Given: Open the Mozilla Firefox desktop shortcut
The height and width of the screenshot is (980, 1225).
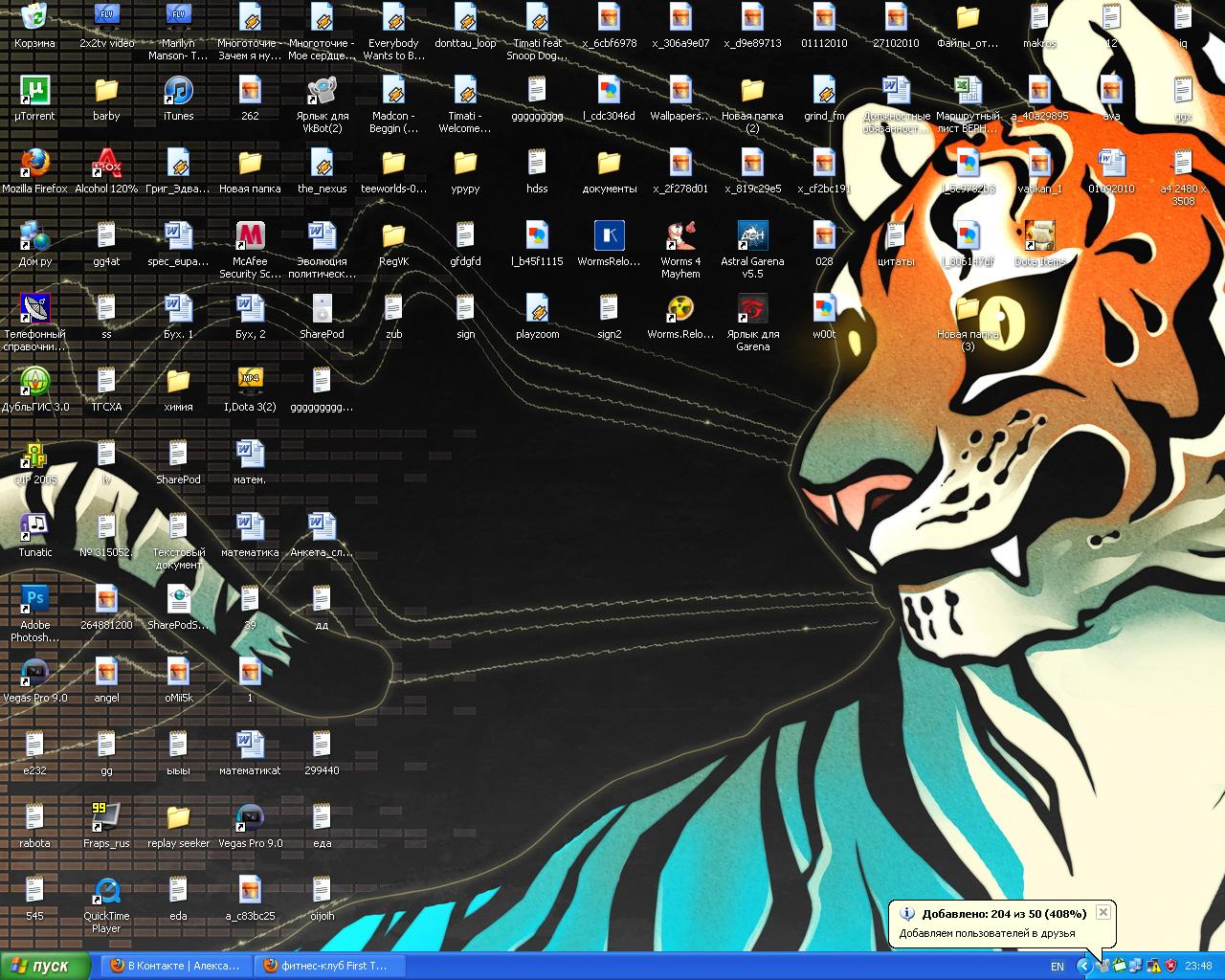Looking at the screenshot, I should tap(34, 165).
